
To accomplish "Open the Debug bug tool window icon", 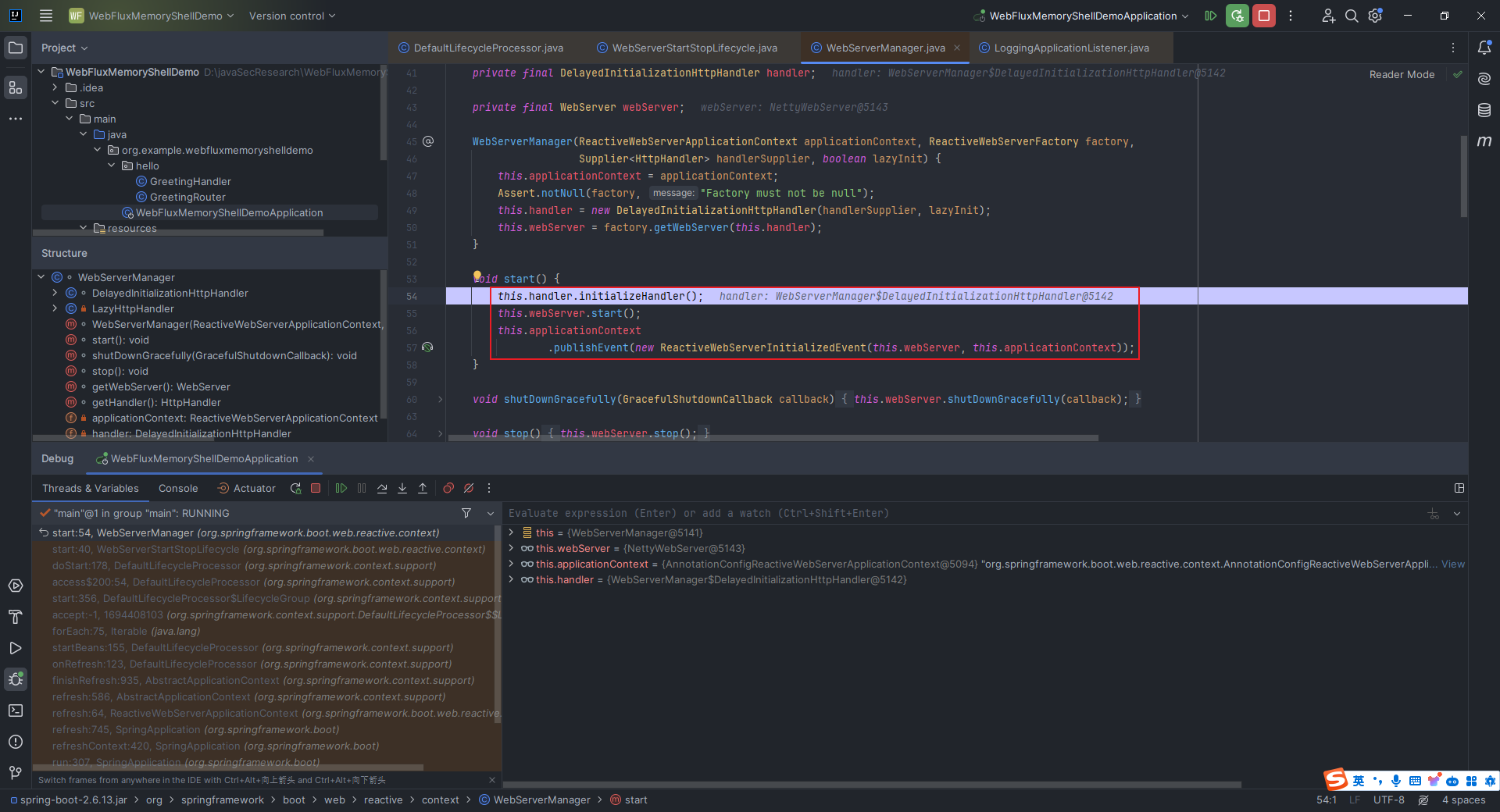I will point(16,679).
